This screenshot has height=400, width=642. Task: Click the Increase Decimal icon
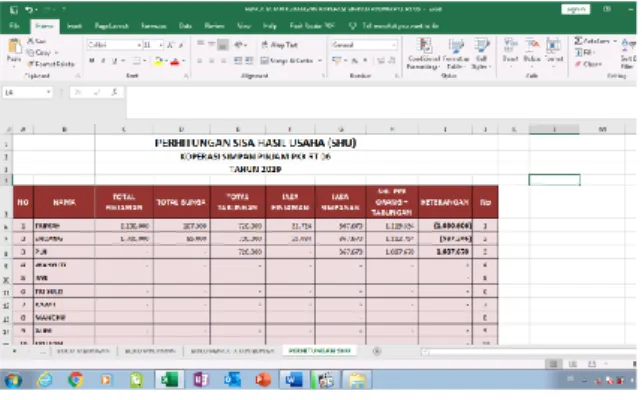381,61
